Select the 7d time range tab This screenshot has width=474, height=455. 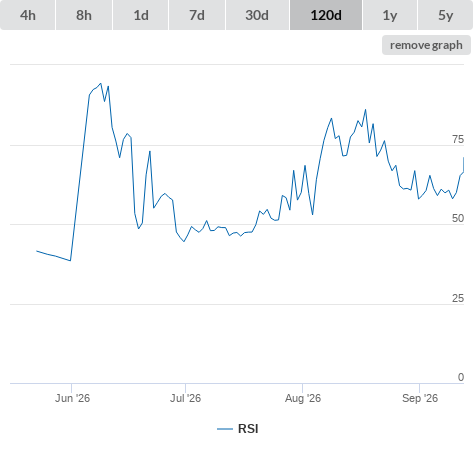pyautogui.click(x=197, y=15)
